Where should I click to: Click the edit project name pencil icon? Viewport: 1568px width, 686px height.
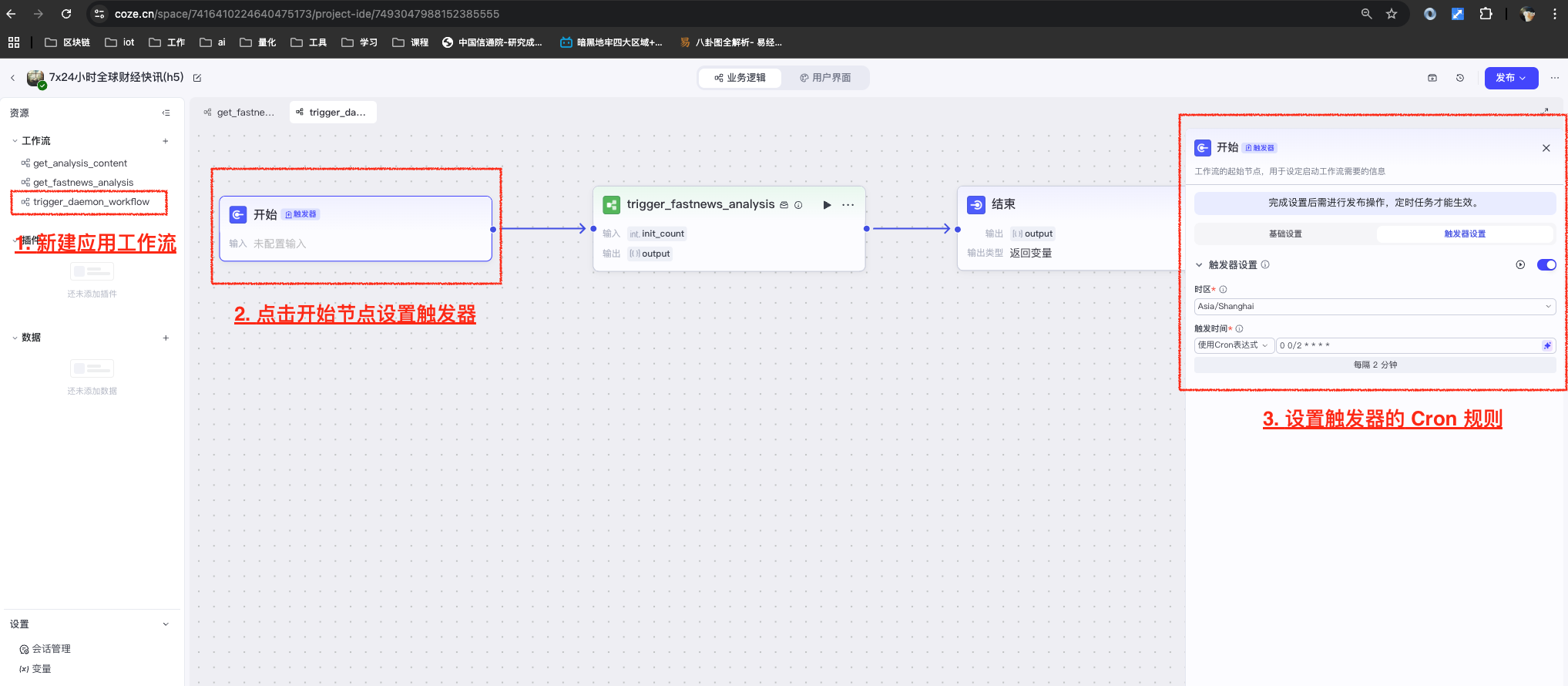(x=197, y=78)
